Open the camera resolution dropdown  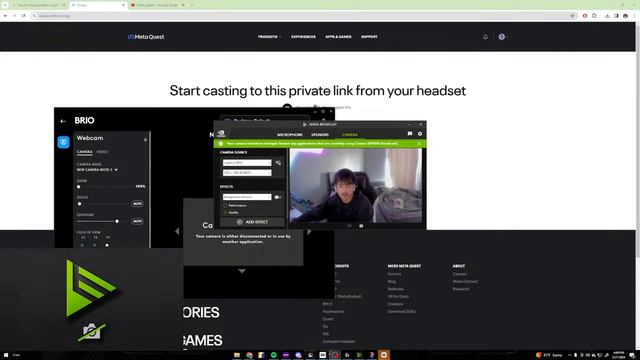247,173
